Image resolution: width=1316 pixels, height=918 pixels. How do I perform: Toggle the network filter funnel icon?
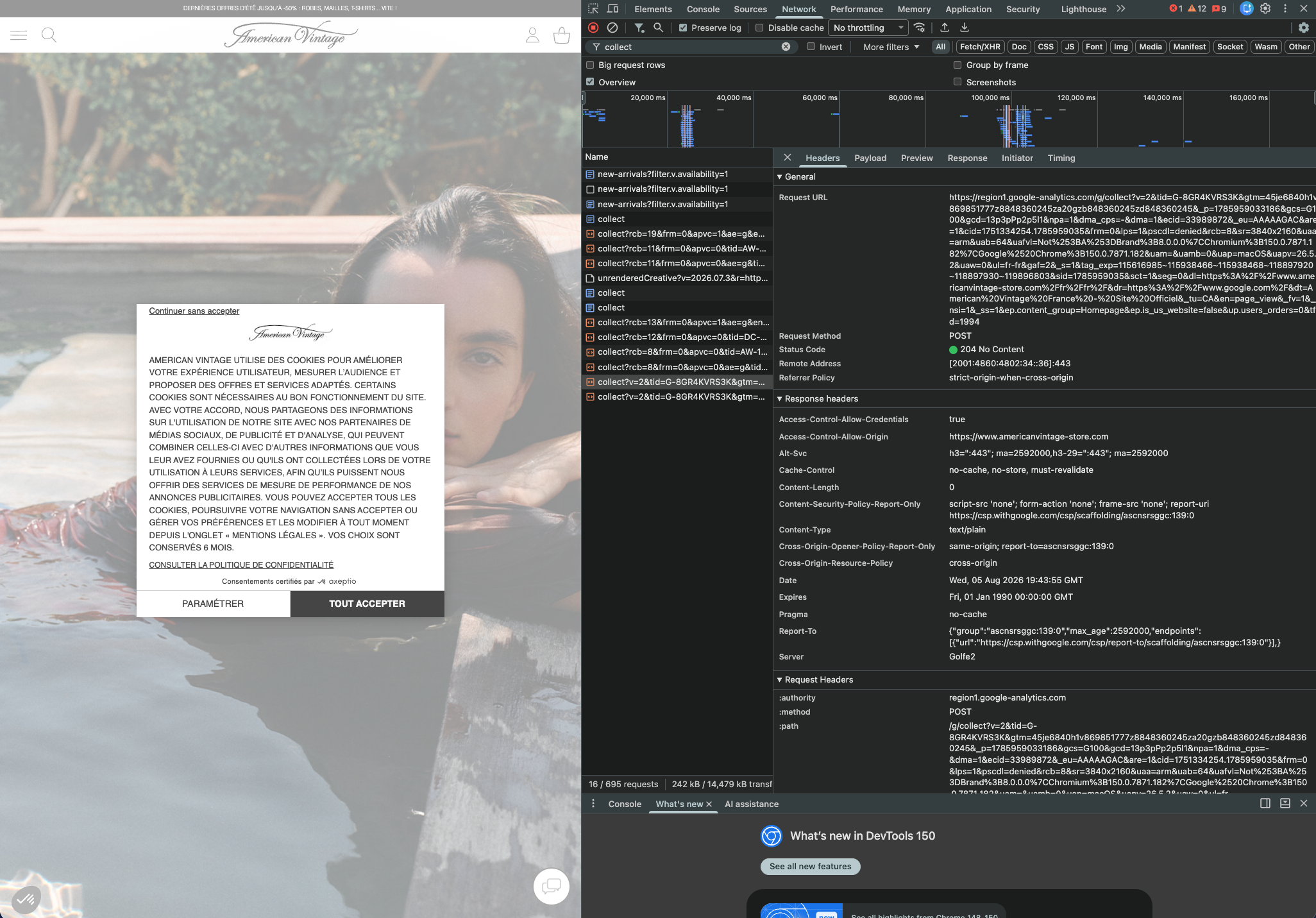coord(639,28)
